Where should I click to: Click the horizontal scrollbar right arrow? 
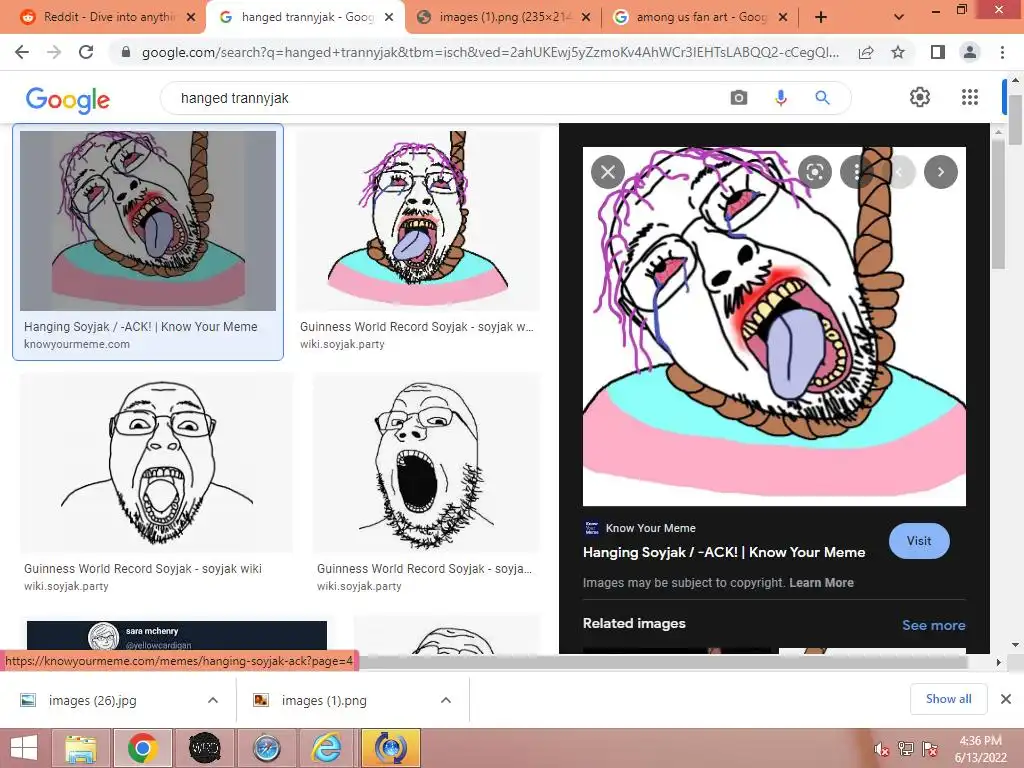998,662
